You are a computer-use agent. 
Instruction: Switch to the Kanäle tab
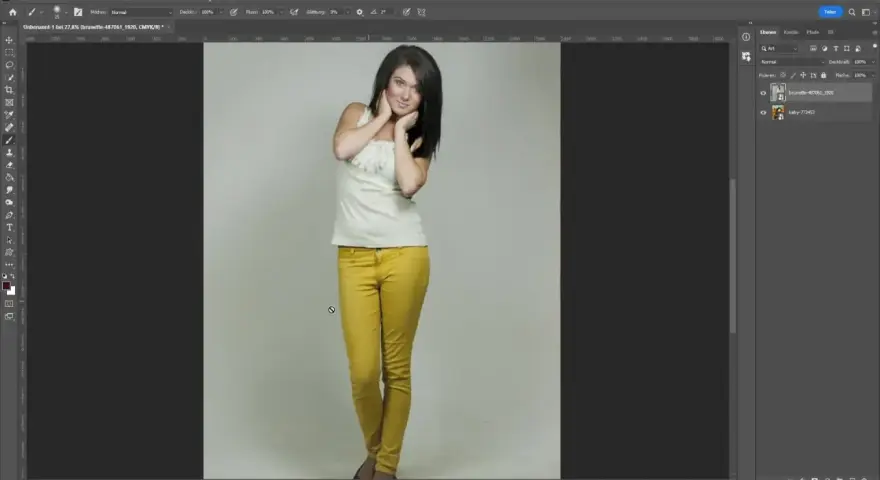coord(791,32)
